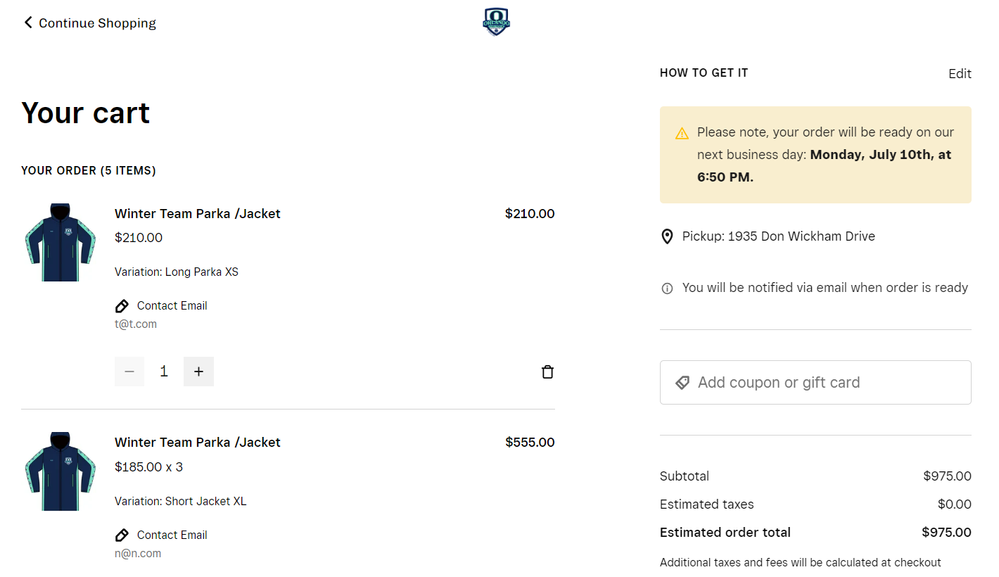999x577 pixels.
Task: Increase quantity of Long Parka XS
Action: [x=199, y=372]
